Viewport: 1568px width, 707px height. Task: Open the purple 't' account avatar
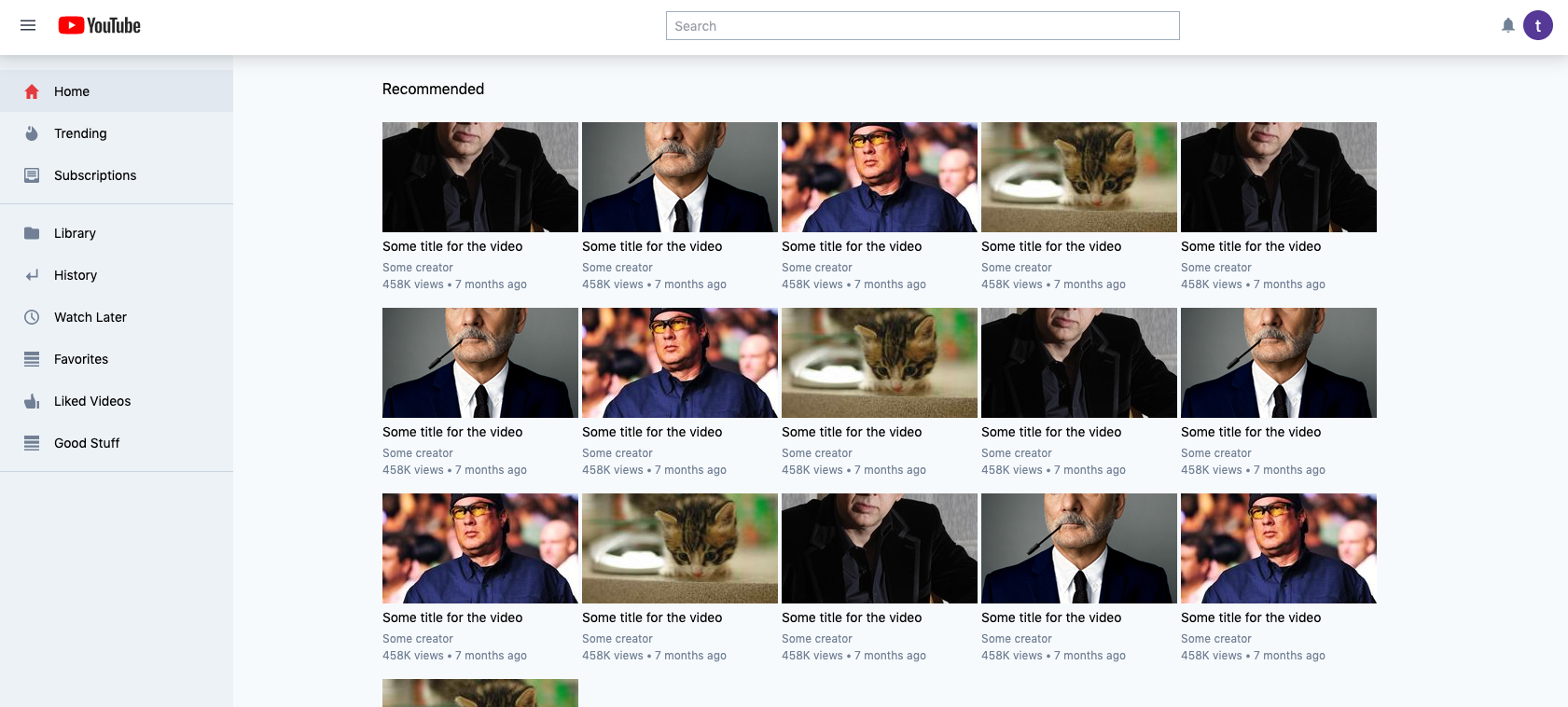pos(1538,25)
